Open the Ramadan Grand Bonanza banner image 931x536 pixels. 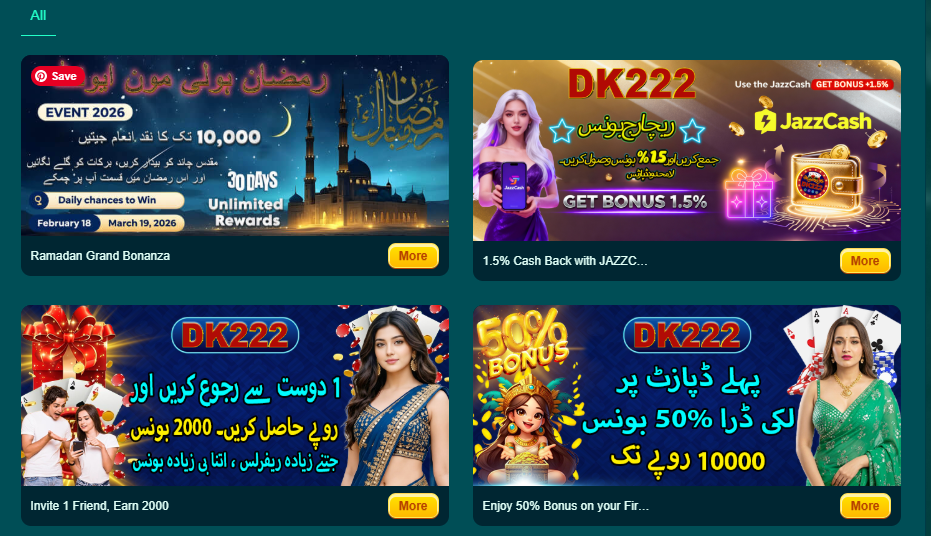[x=235, y=145]
